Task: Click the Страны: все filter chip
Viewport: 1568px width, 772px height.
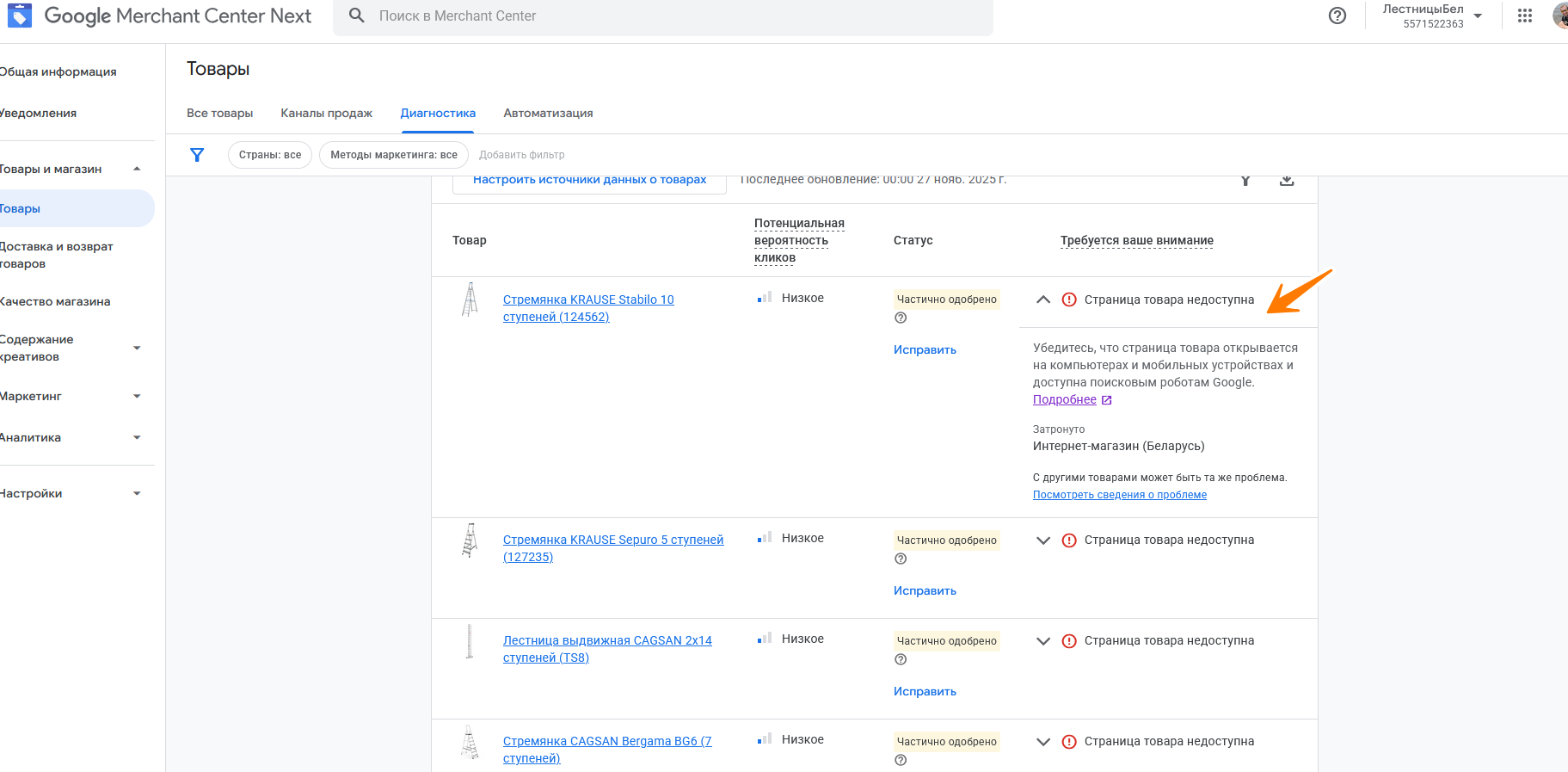Action: (270, 155)
